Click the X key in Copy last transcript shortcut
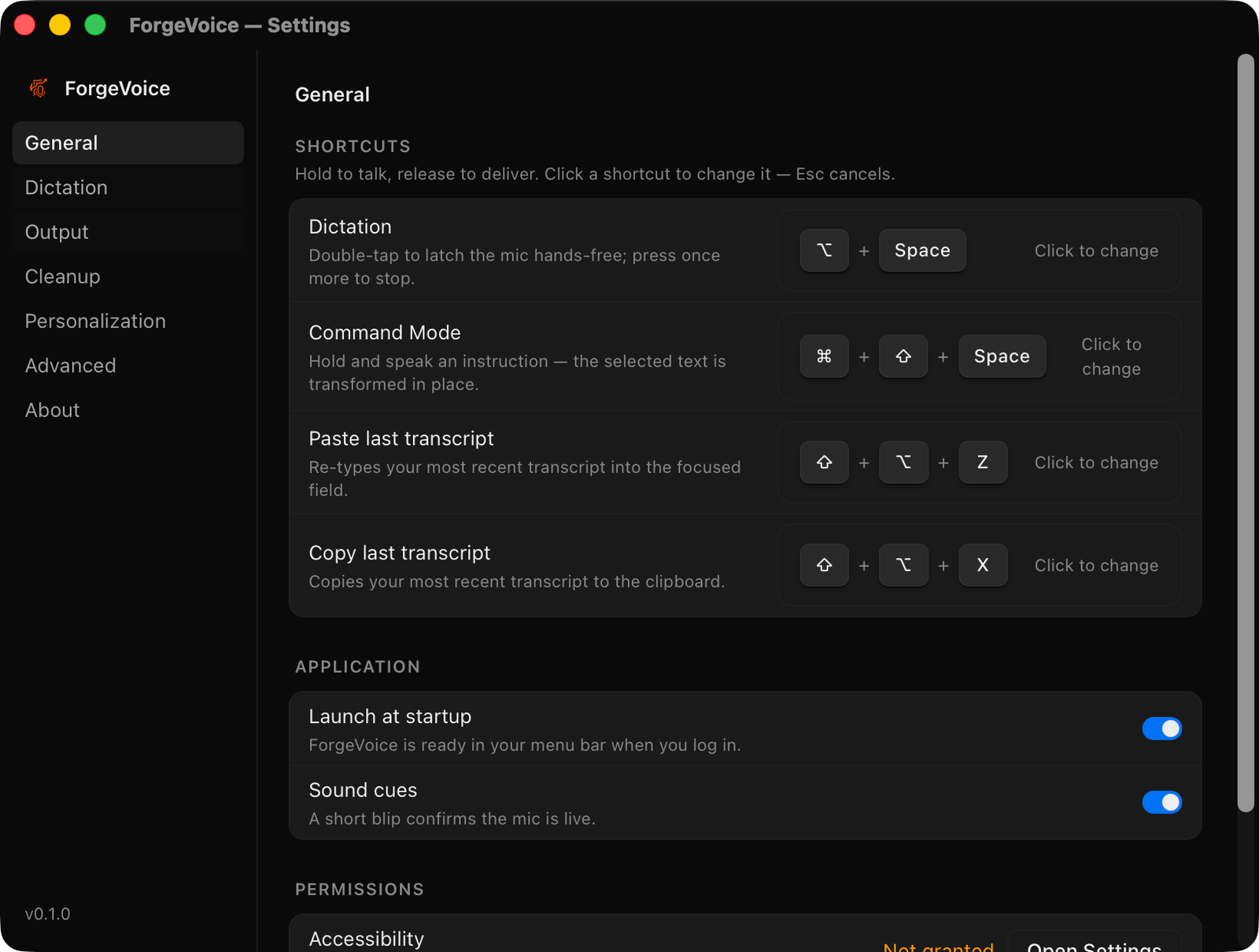Viewport: 1259px width, 952px height. tap(983, 565)
